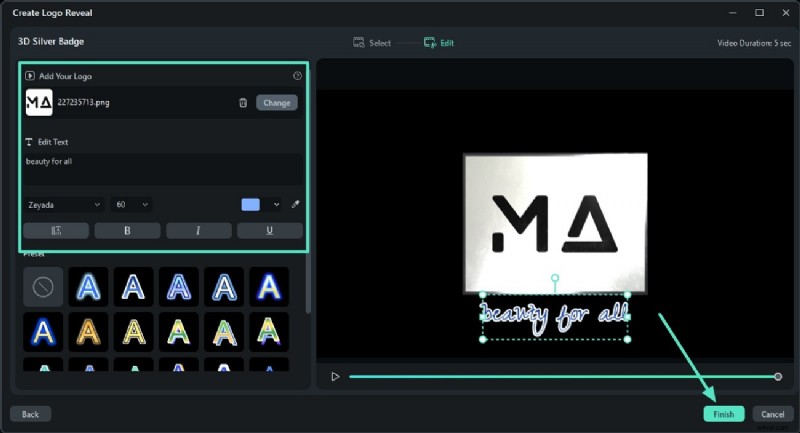Click the Change logo button

coord(277,102)
